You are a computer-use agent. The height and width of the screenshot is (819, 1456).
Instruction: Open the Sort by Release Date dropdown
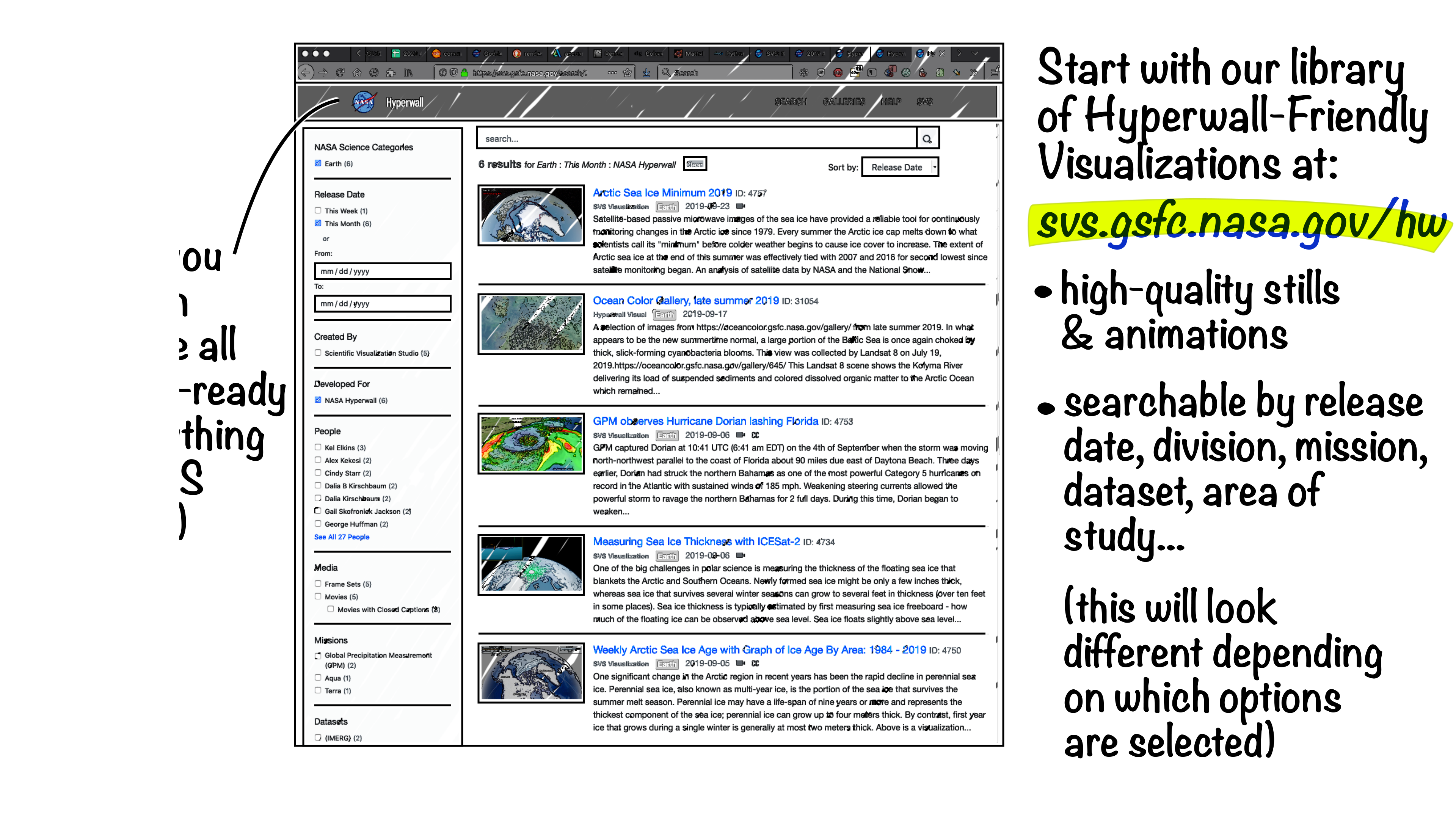coord(900,167)
